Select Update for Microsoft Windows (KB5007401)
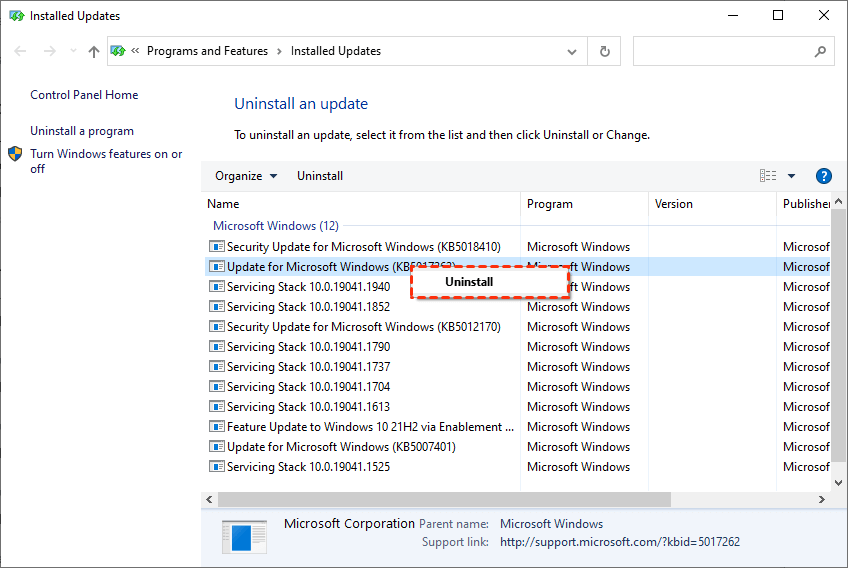 coord(518,447)
